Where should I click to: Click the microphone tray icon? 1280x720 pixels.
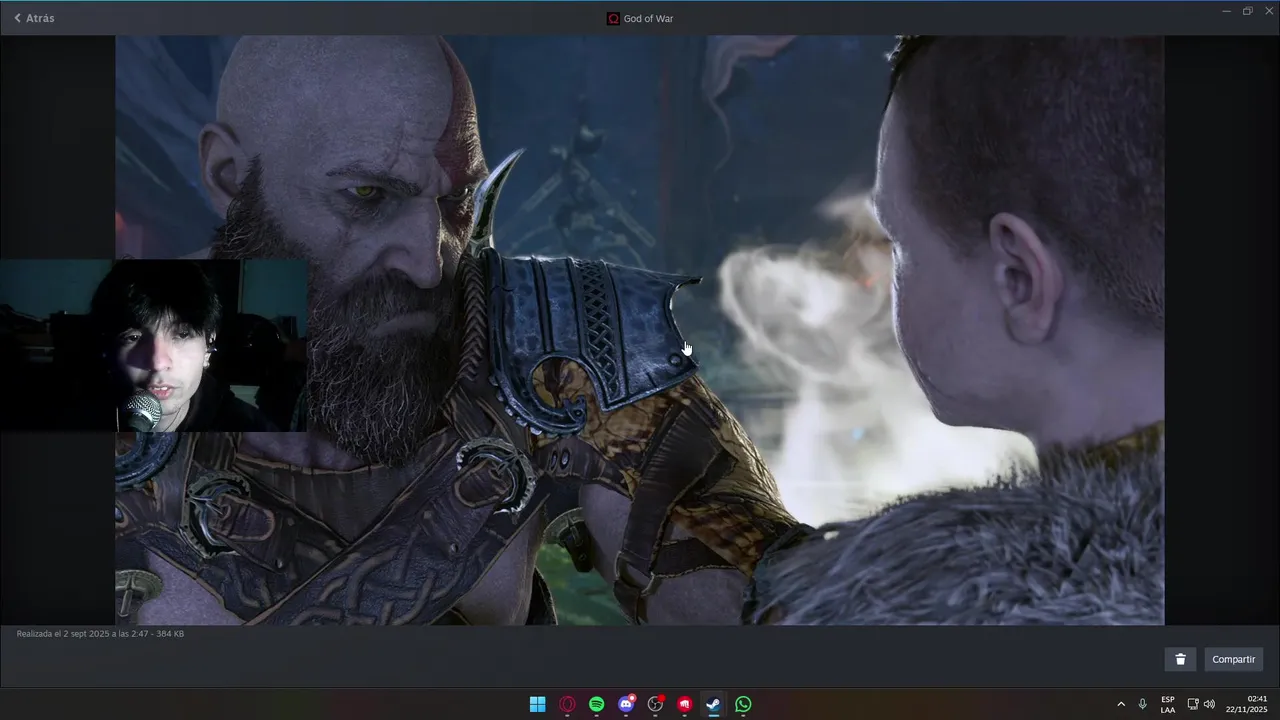pos(1142,704)
